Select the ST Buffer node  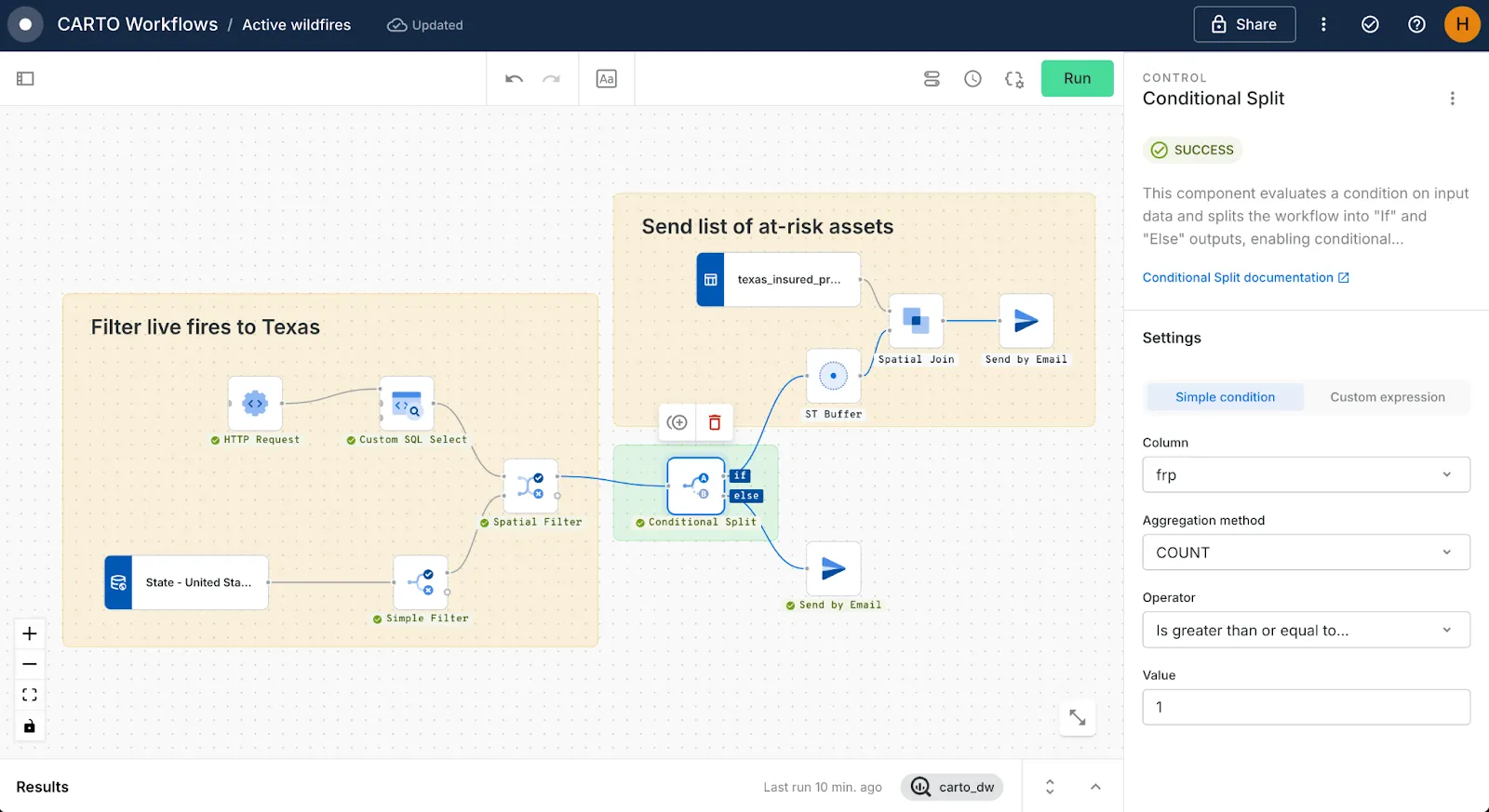click(x=833, y=377)
